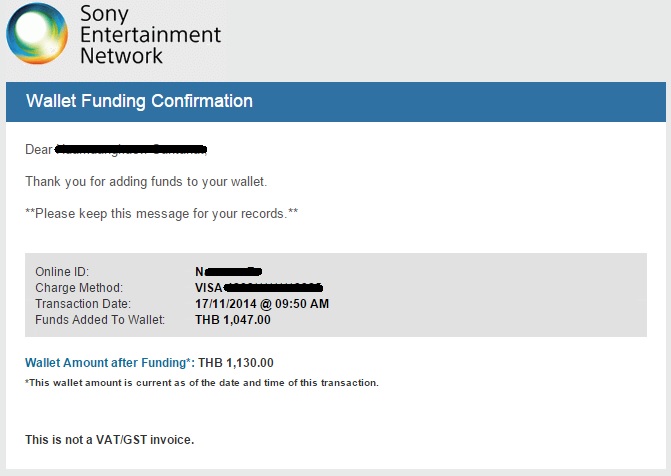This screenshot has width=671, height=476.
Task: Select the Transaction Date label
Action: pos(81,304)
